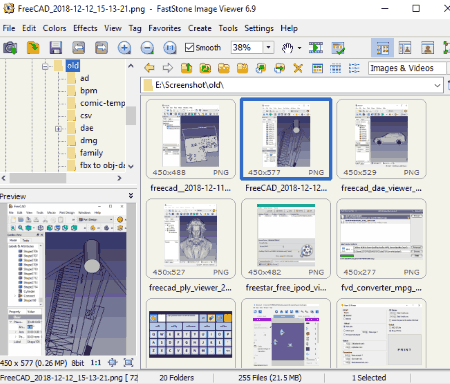Expand the dae folder tree node
The image size is (450, 384).
point(58,128)
